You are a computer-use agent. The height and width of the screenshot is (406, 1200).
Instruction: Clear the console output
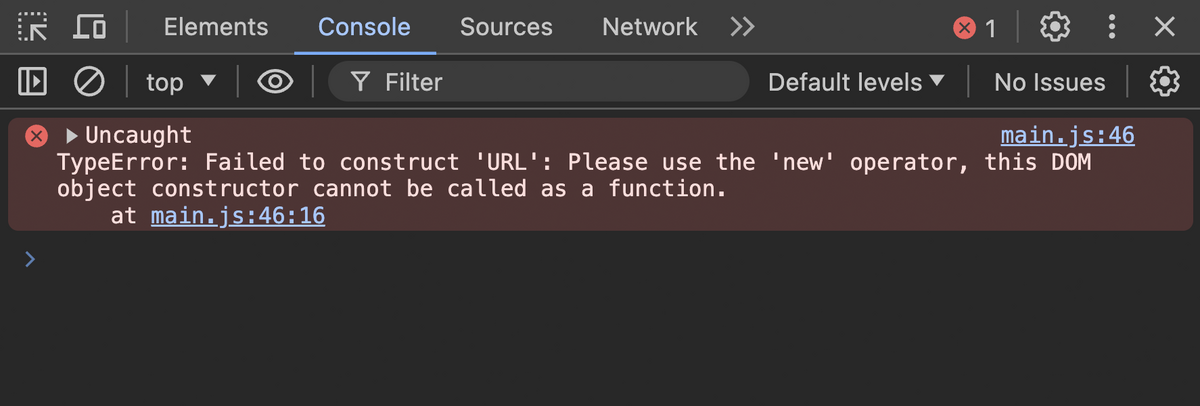point(90,82)
